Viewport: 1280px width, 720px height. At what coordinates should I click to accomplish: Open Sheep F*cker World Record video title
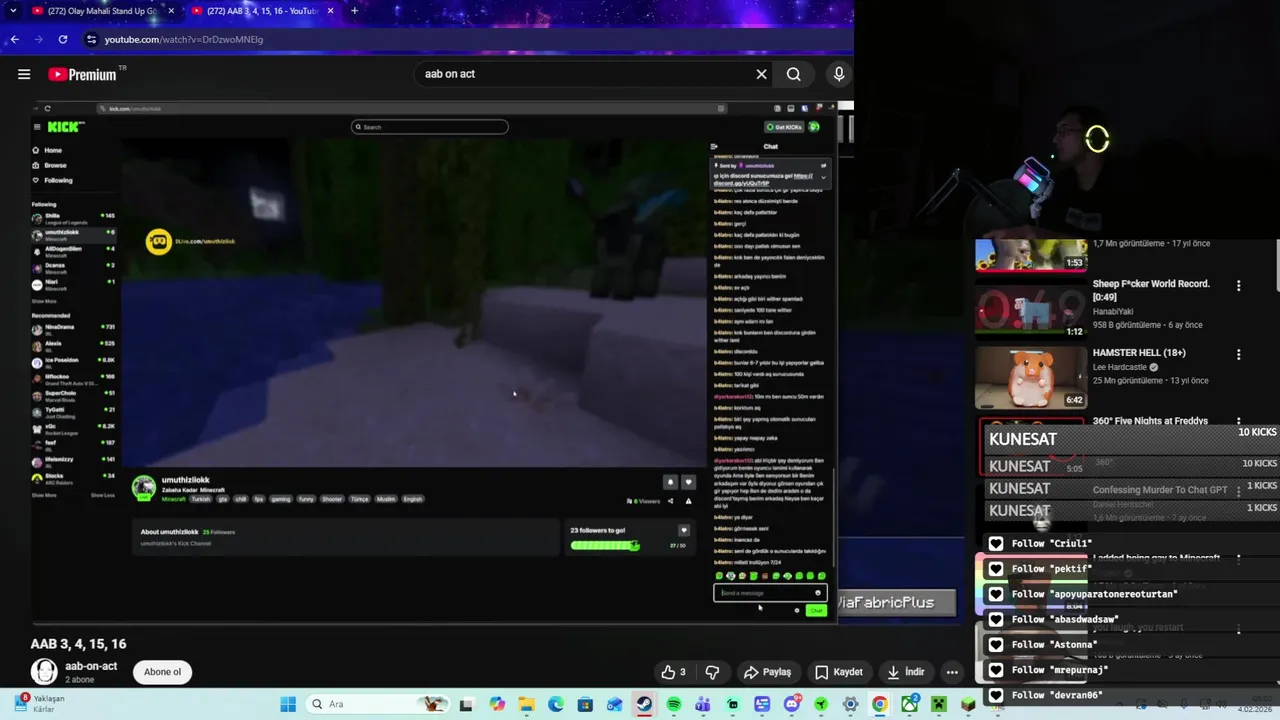pos(1151,290)
